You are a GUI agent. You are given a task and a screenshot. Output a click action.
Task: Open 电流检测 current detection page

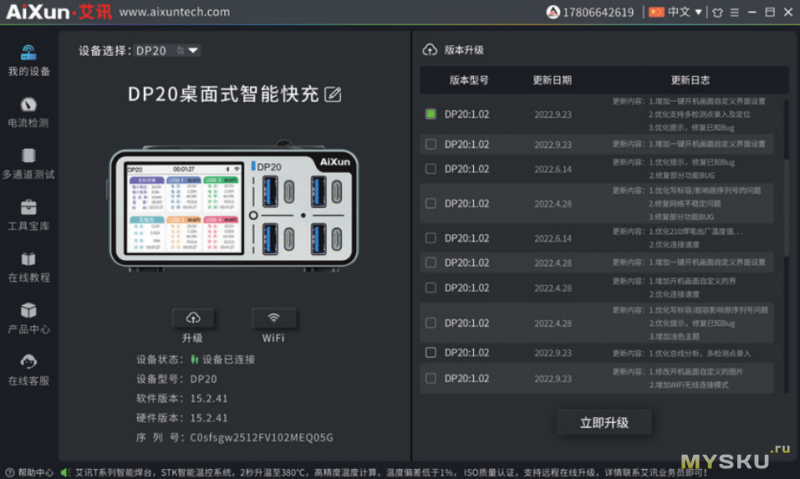coord(28,111)
